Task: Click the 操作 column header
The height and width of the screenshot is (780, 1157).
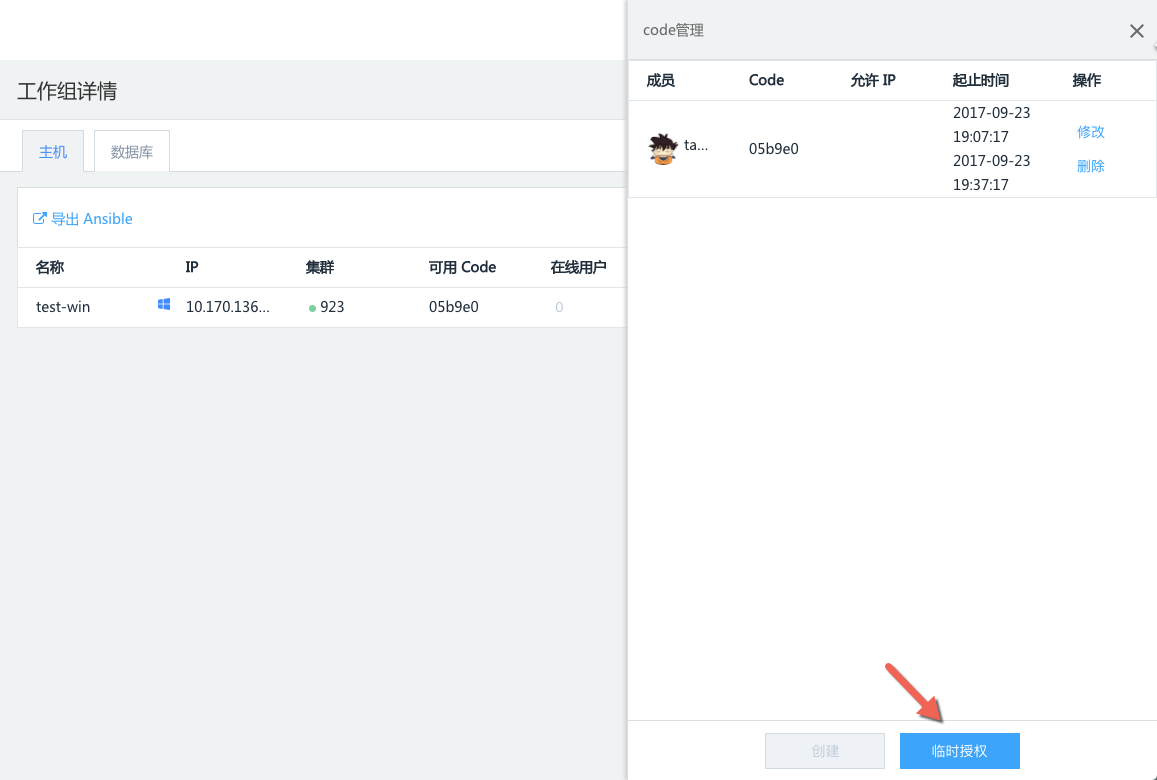Action: click(1086, 80)
